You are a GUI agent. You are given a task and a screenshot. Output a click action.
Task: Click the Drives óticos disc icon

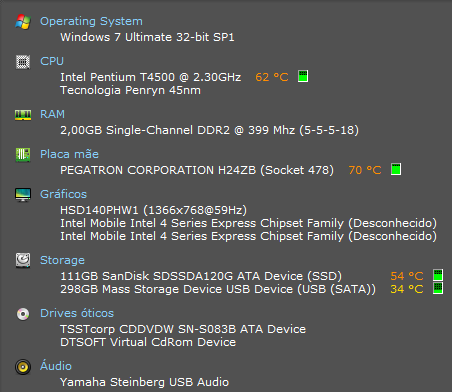pos(23,314)
